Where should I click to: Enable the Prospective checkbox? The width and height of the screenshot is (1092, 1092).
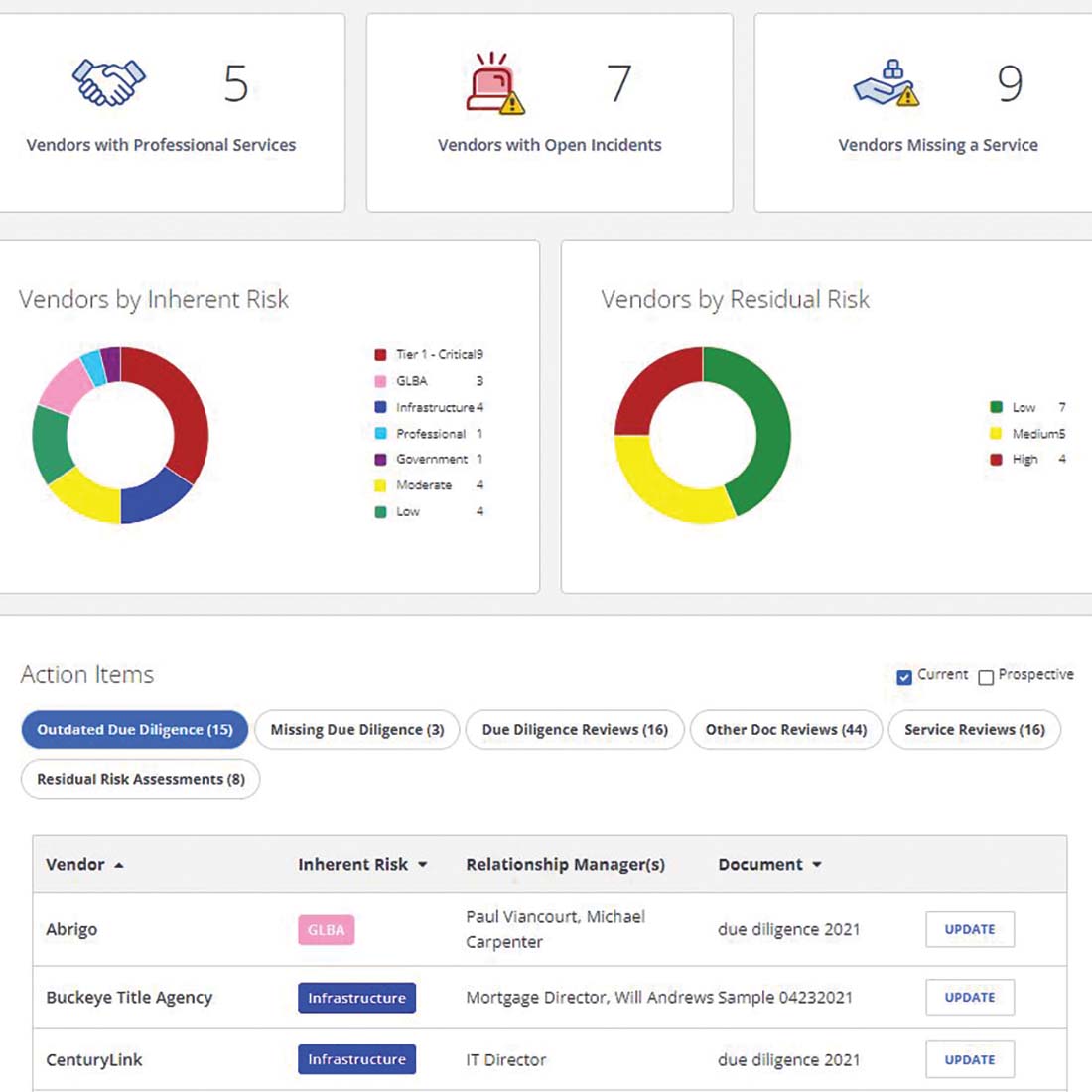pyautogui.click(x=986, y=677)
